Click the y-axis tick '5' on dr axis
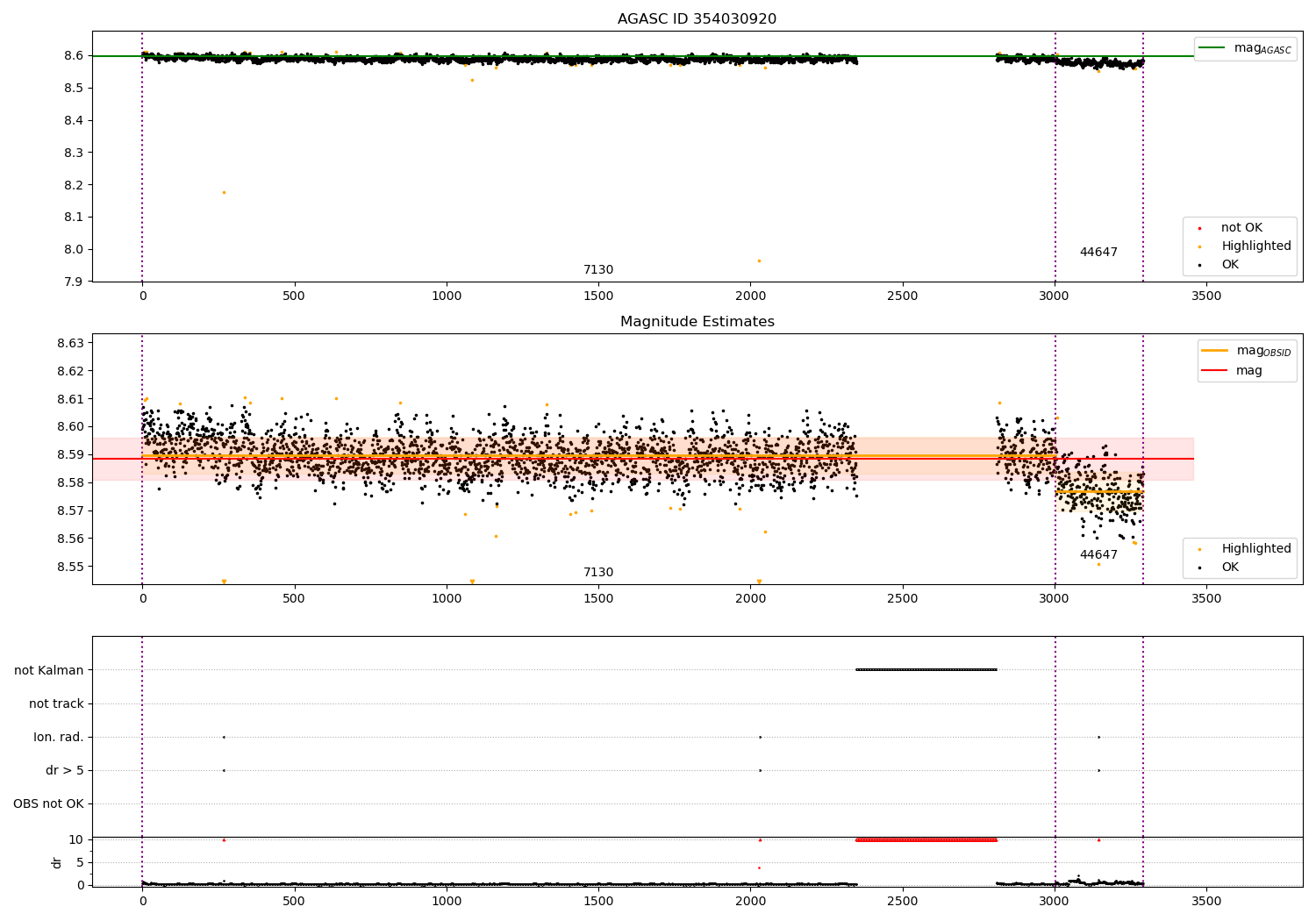 click(x=80, y=862)
